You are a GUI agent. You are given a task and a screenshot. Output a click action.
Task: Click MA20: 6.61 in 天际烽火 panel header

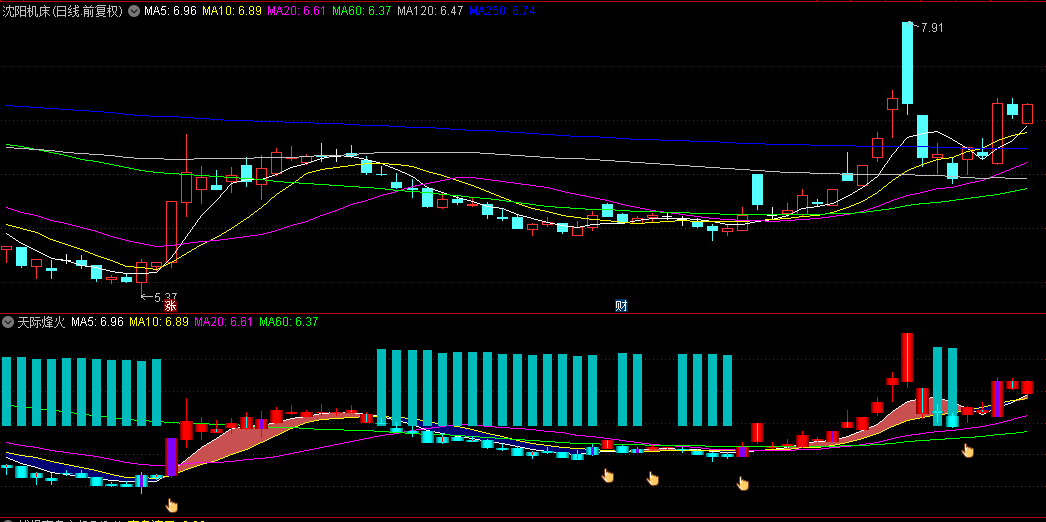click(x=223, y=322)
